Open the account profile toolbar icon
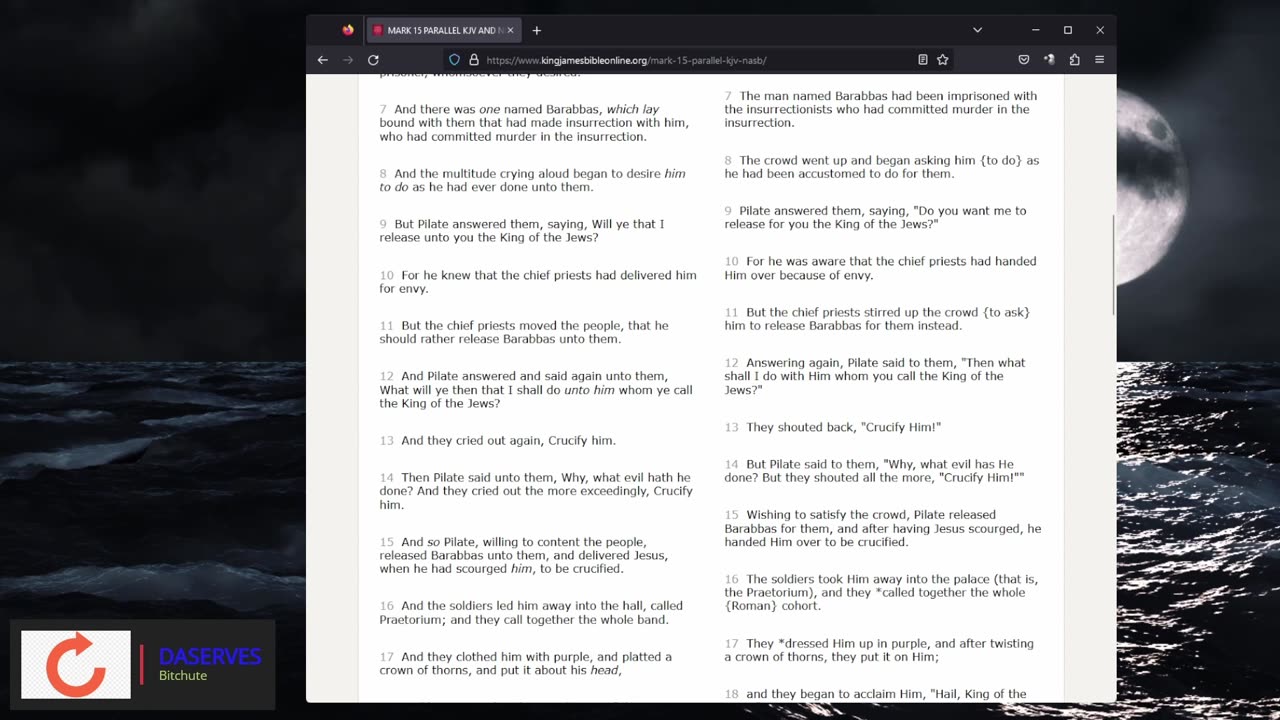This screenshot has height=720, width=1280. coord(1049,60)
